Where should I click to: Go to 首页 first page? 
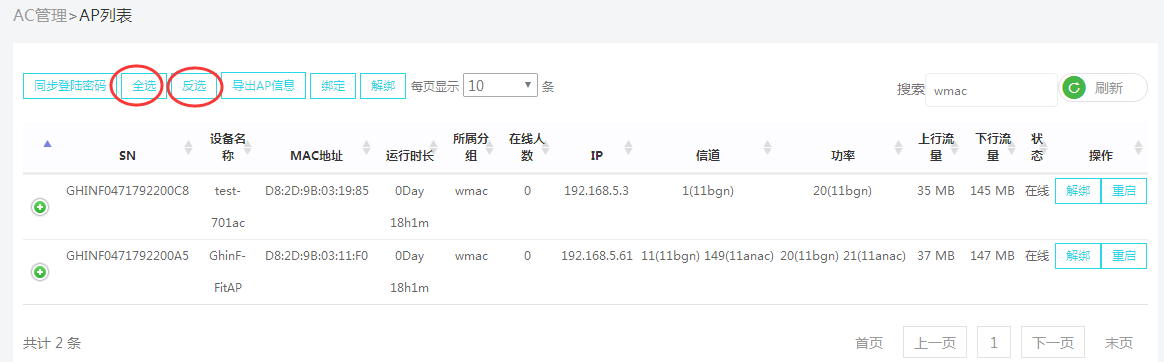click(869, 343)
